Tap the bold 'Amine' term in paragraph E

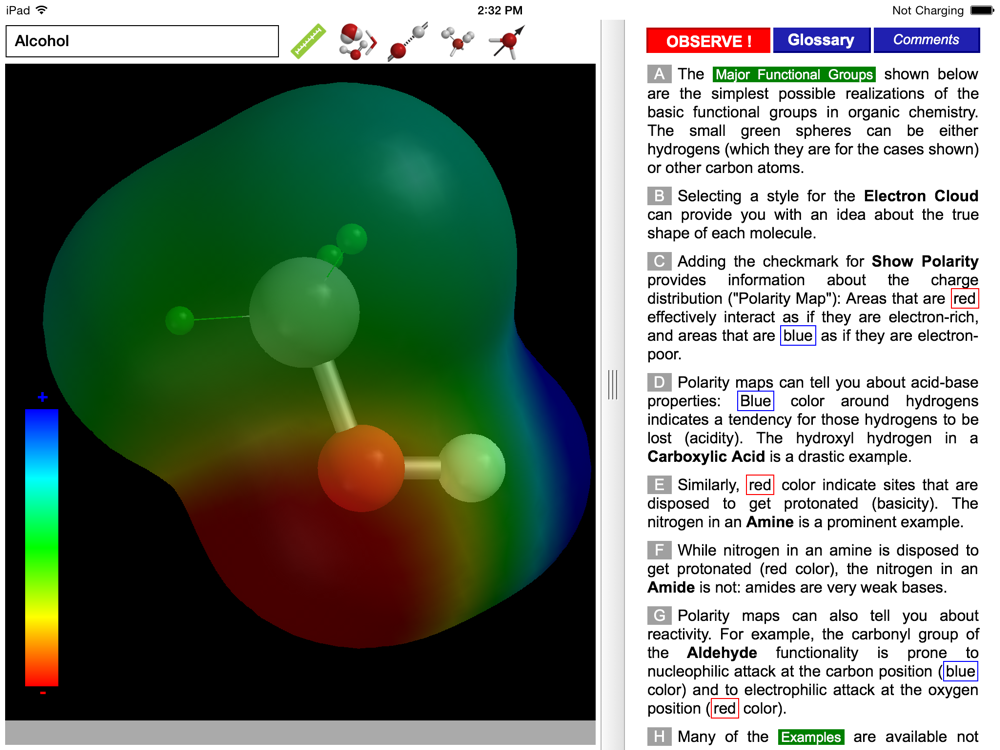click(770, 522)
